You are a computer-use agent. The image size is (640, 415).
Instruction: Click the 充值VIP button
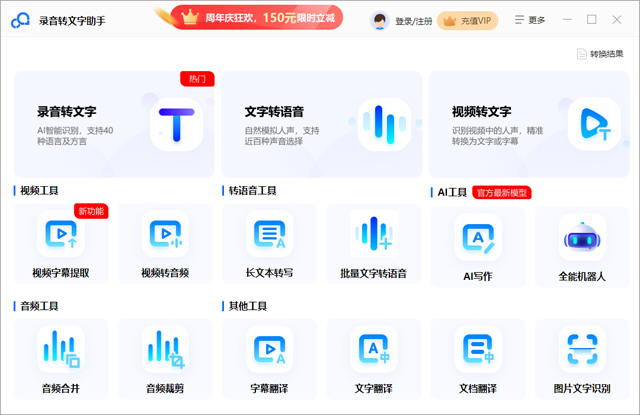467,20
